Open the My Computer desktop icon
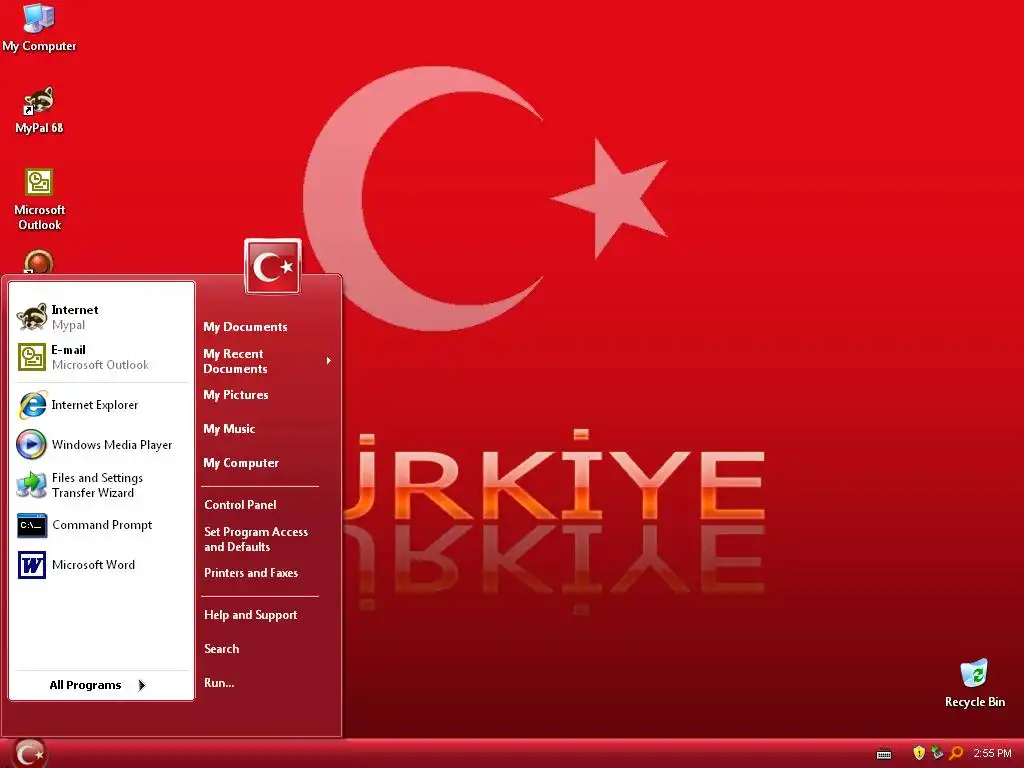Viewport: 1024px width, 768px height. point(39,27)
